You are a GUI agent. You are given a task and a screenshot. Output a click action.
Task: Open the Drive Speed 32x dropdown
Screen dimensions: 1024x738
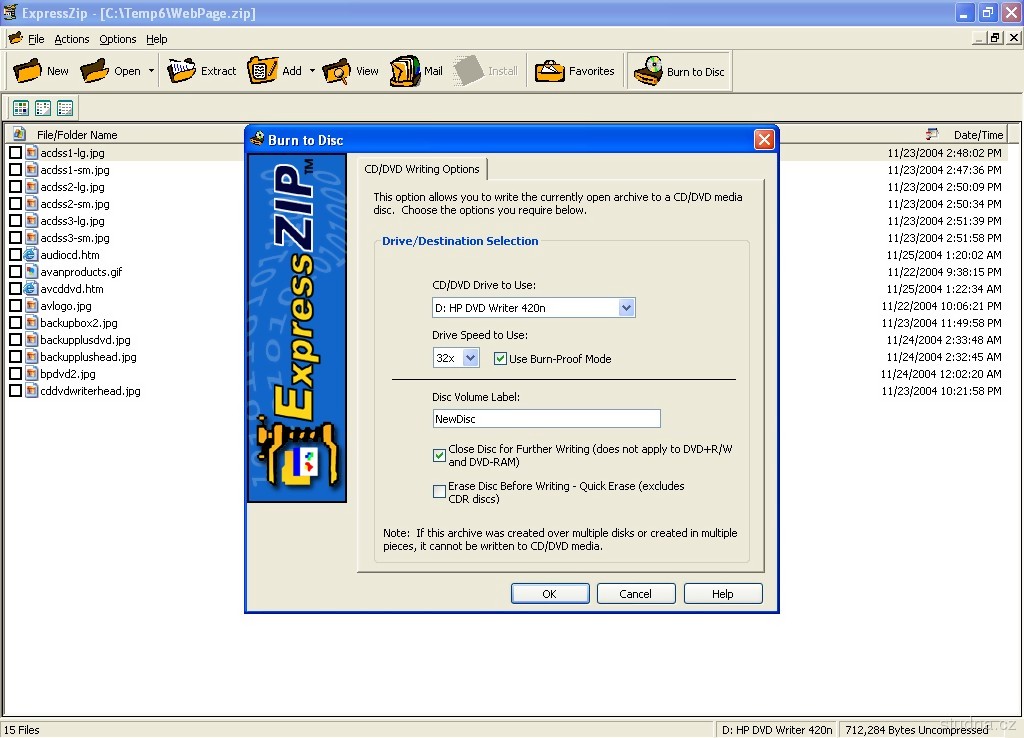471,358
